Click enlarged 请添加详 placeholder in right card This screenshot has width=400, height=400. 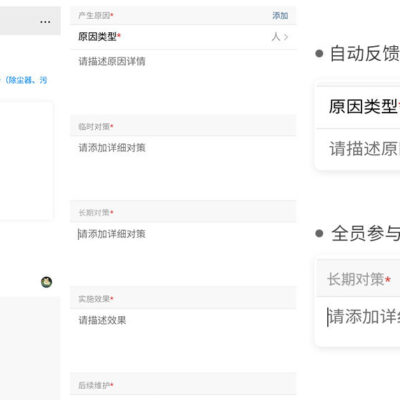tap(364, 316)
